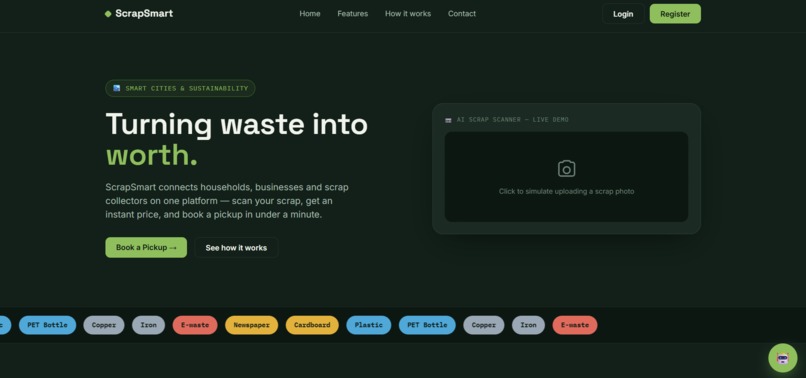Select the Cardboard chip
Viewport: 806px width, 378px height.
(312, 325)
